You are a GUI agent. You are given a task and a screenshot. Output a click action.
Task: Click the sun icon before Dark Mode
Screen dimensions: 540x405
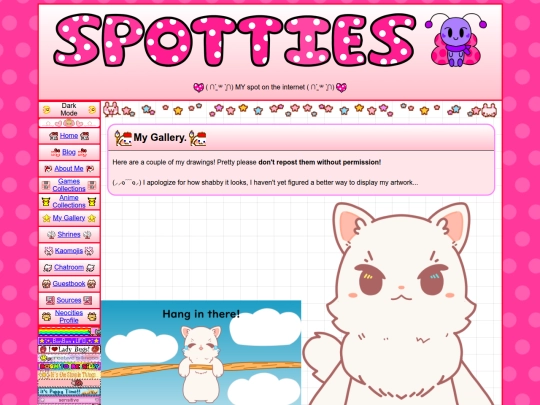pyautogui.click(x=46, y=110)
